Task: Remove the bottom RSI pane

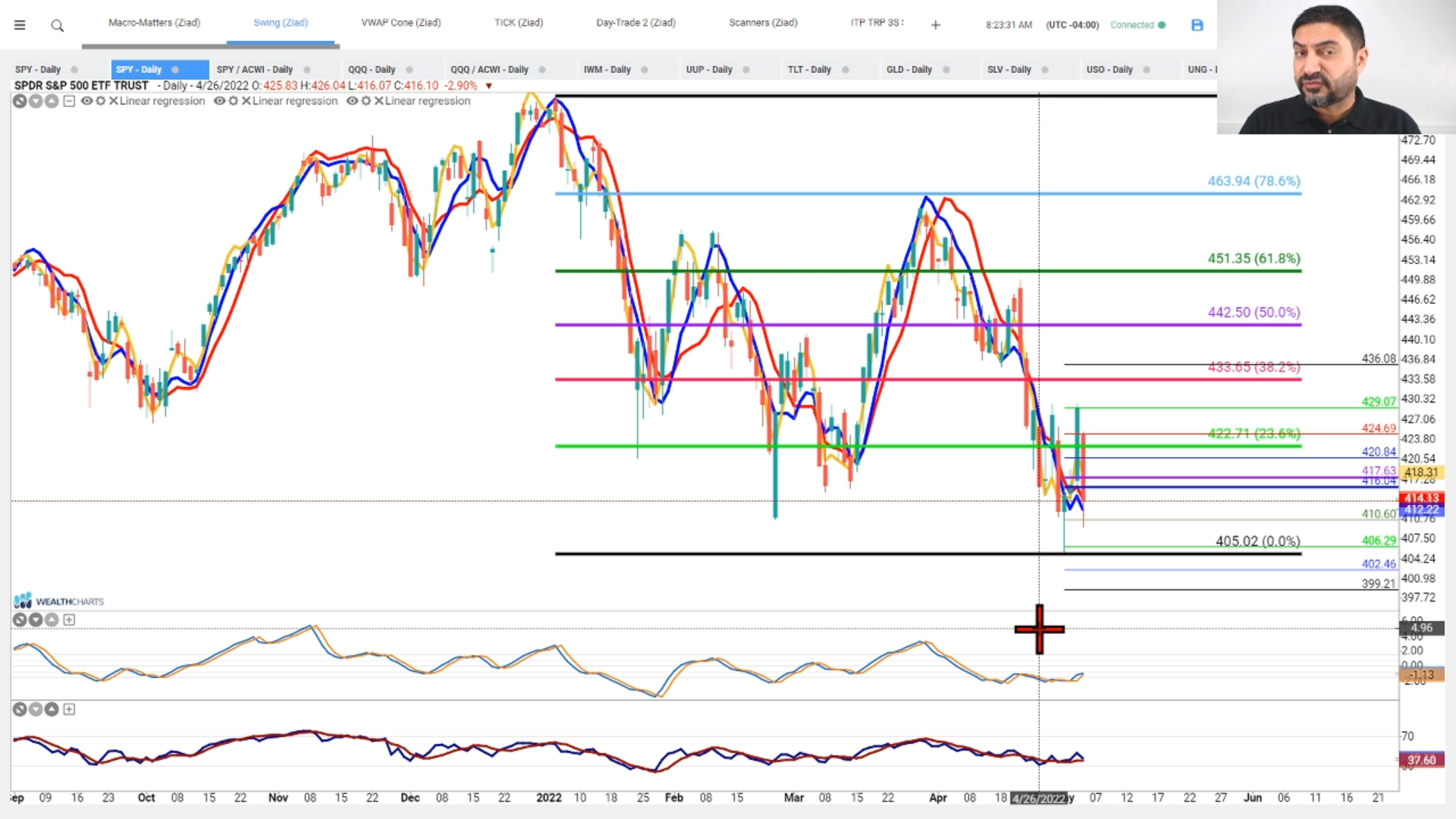Action: [20, 709]
